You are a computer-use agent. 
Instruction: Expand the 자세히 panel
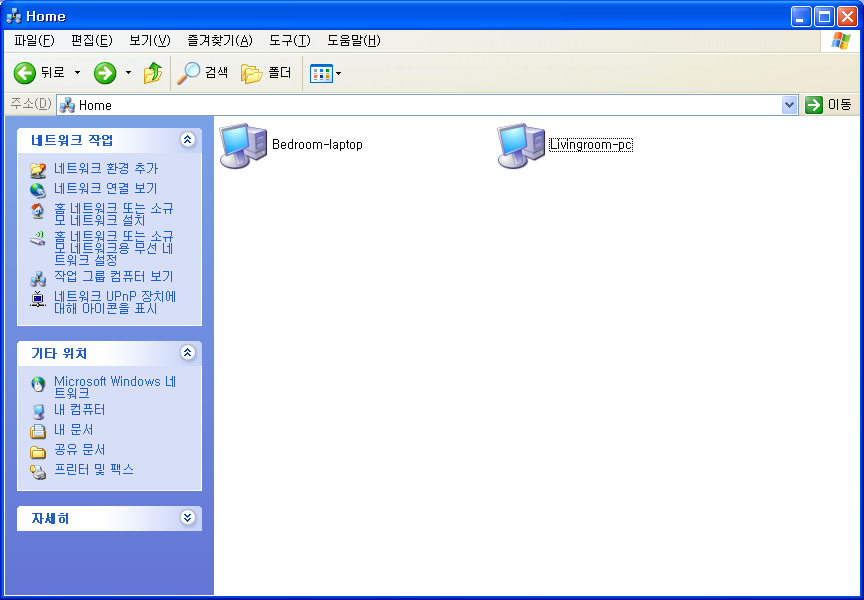coord(187,517)
